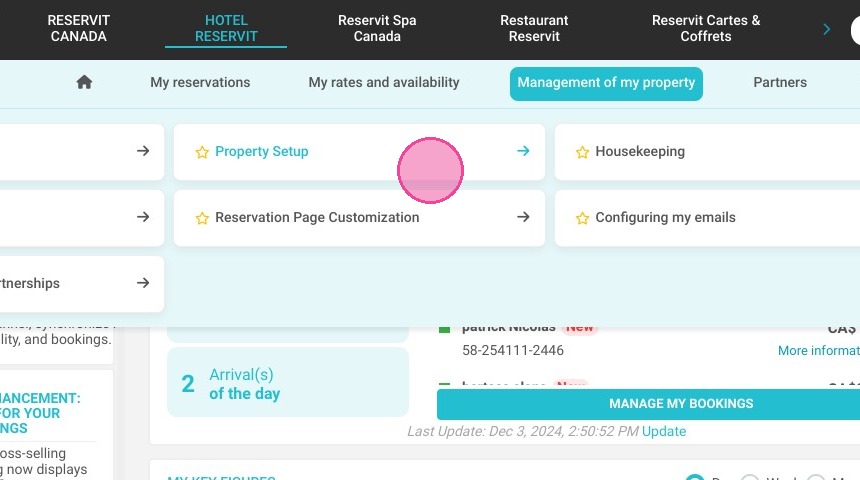Open Management of my property menu
This screenshot has height=480, width=860.
tap(606, 83)
